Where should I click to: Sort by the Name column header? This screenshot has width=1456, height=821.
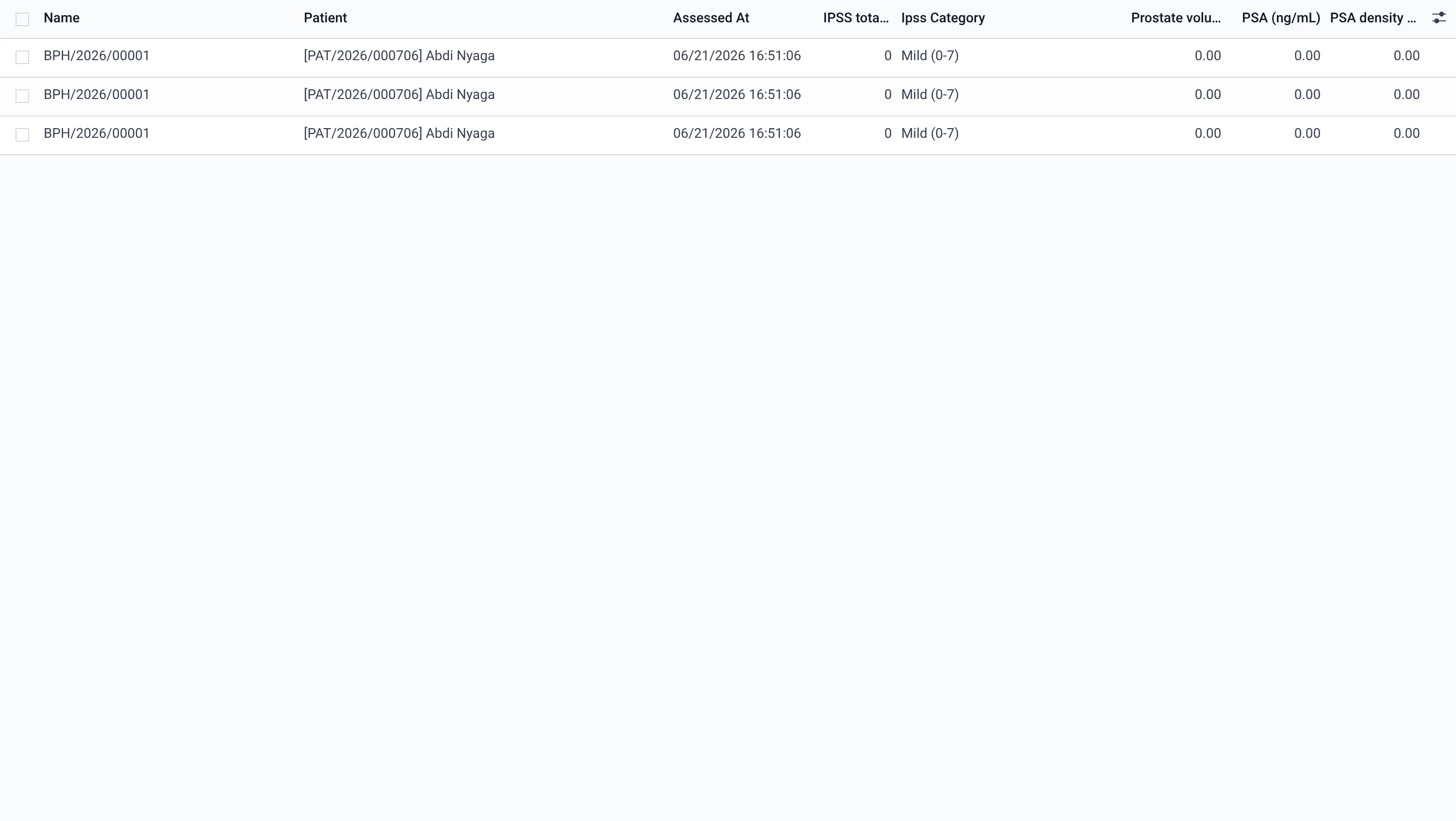tap(62, 18)
